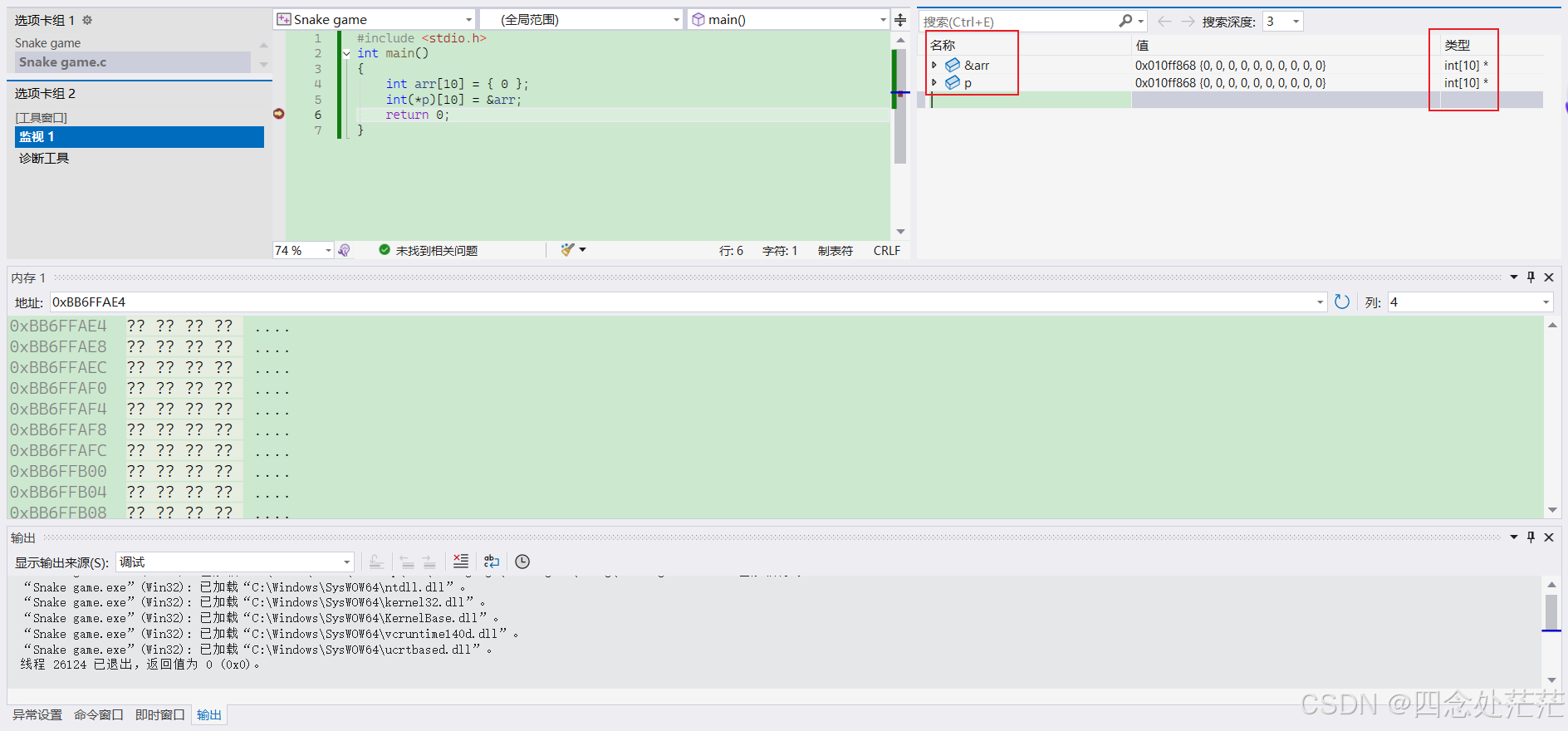
Task: Pin the Output panel
Action: 1531,537
